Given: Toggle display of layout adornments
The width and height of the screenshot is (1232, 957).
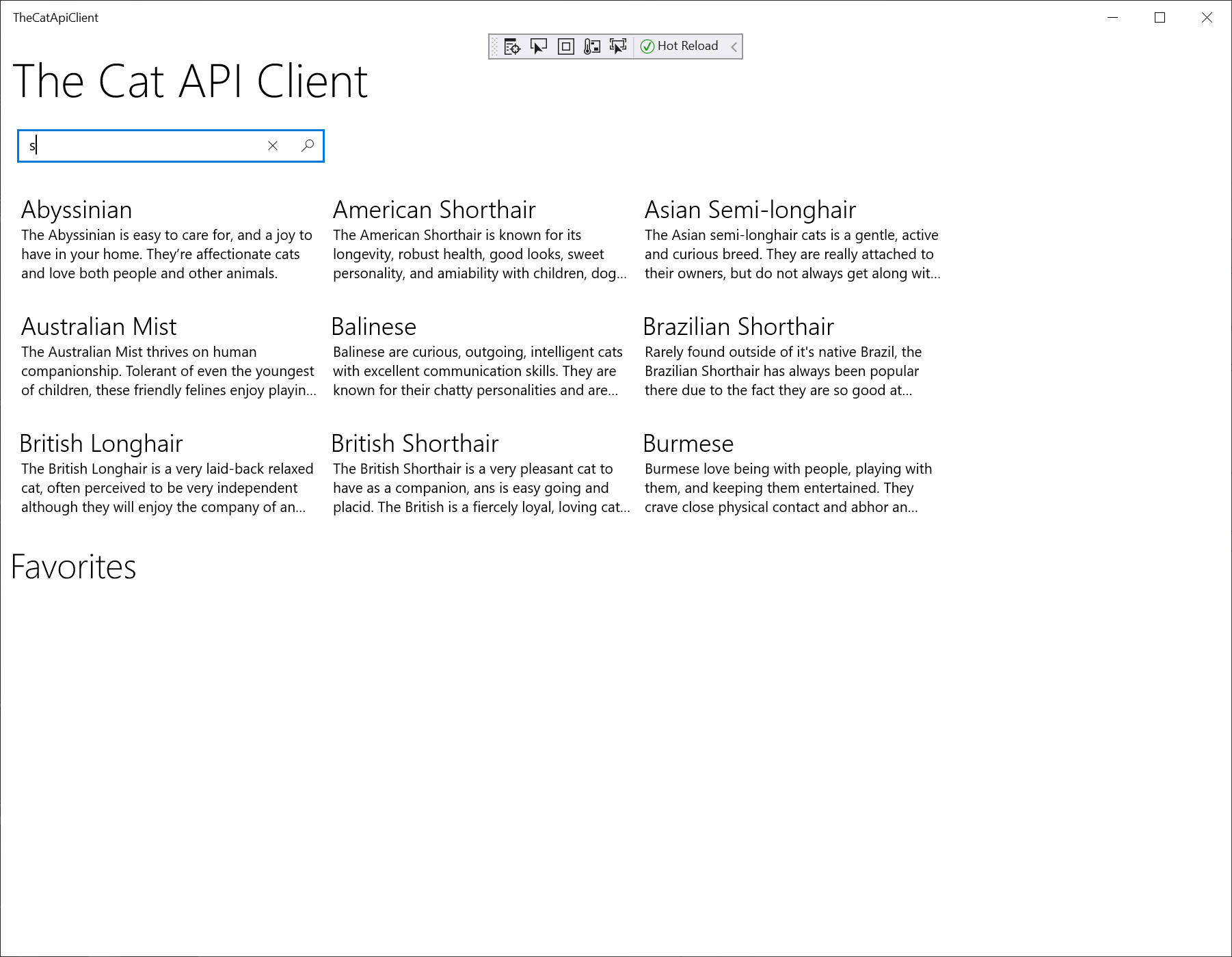Looking at the screenshot, I should [565, 46].
